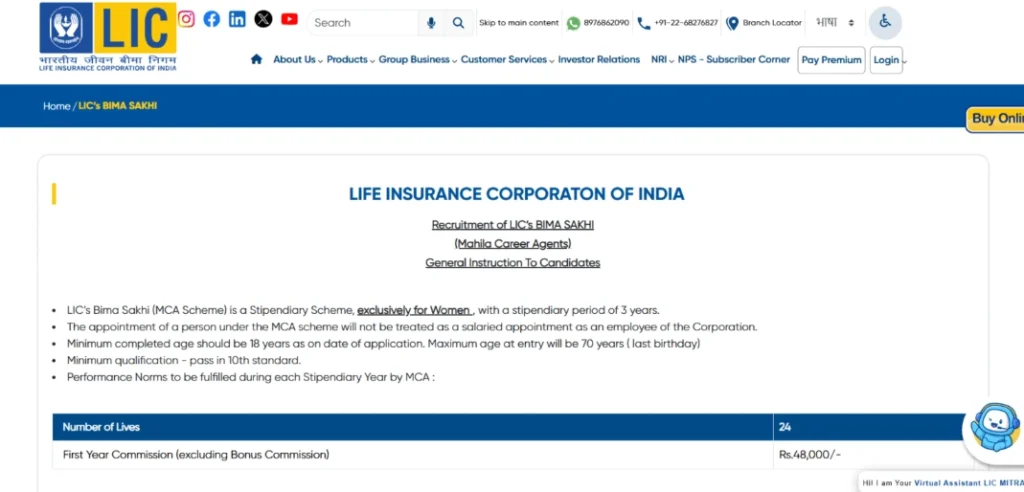Open LIC's Instagram page icon
1024x492 pixels.
coord(186,19)
